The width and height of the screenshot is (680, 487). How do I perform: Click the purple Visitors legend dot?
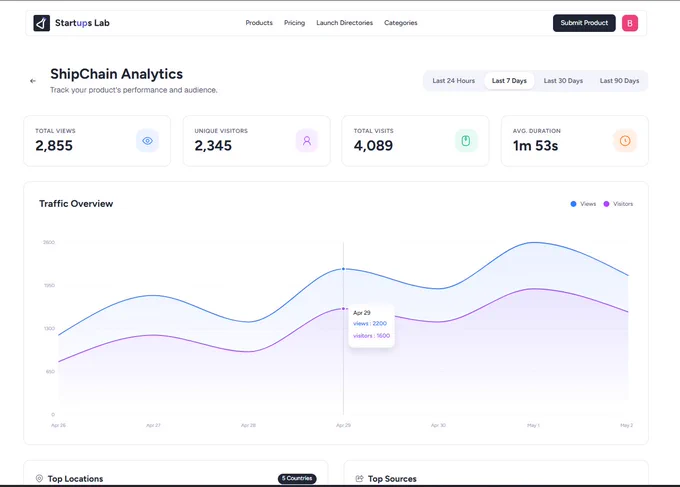[x=606, y=204]
